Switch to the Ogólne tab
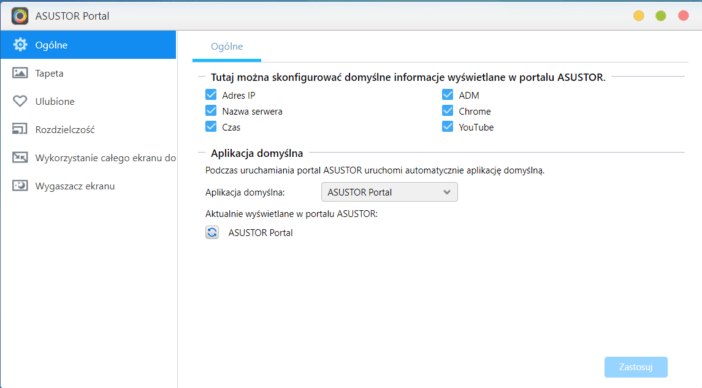Image resolution: width=702 pixels, height=388 pixels. (227, 47)
